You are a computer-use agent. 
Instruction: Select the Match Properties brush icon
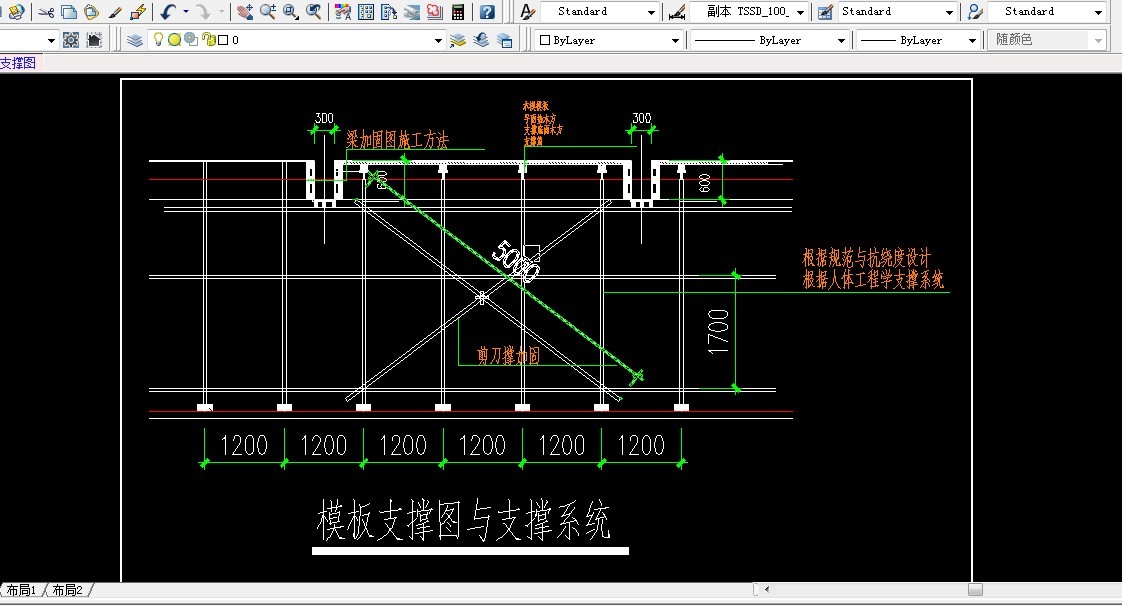(x=114, y=12)
